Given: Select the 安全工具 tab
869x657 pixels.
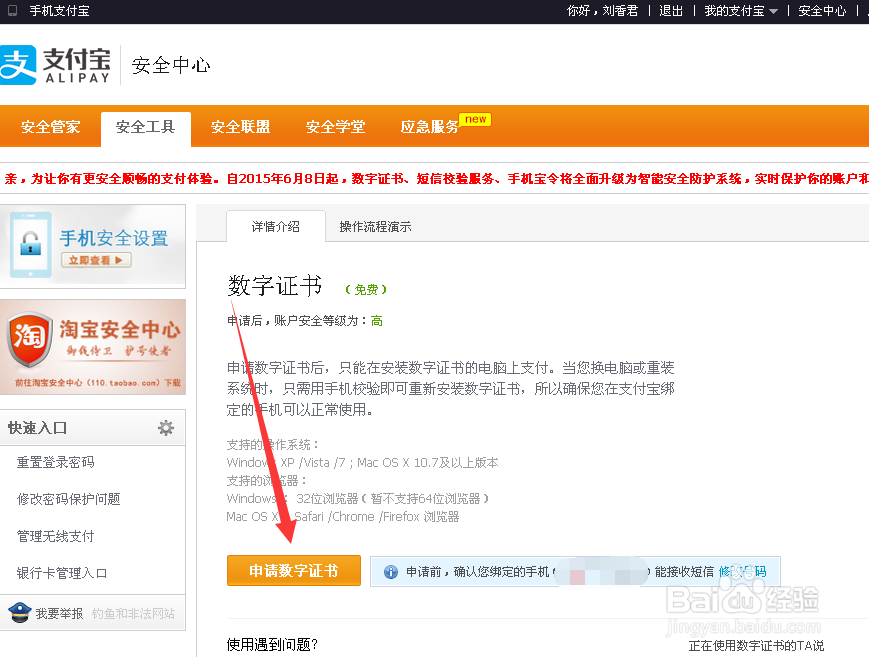Looking at the screenshot, I should 146,127.
